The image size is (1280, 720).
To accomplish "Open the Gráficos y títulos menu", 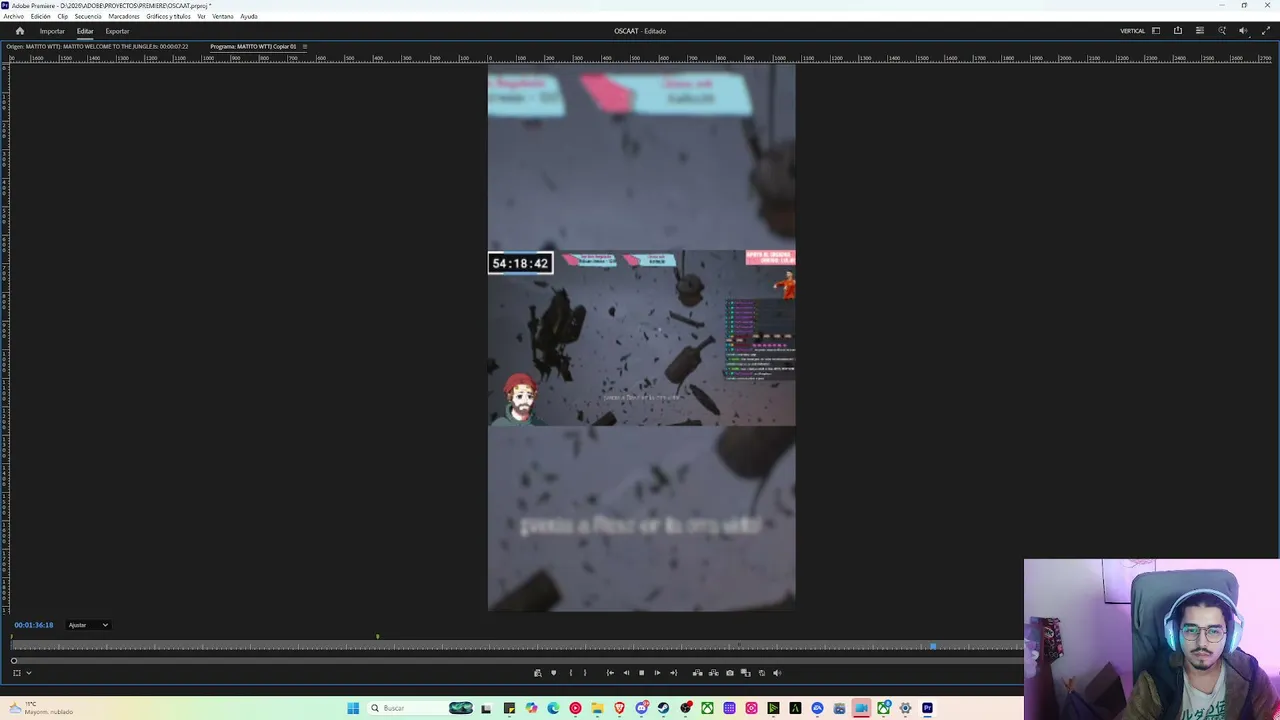I will (x=168, y=17).
